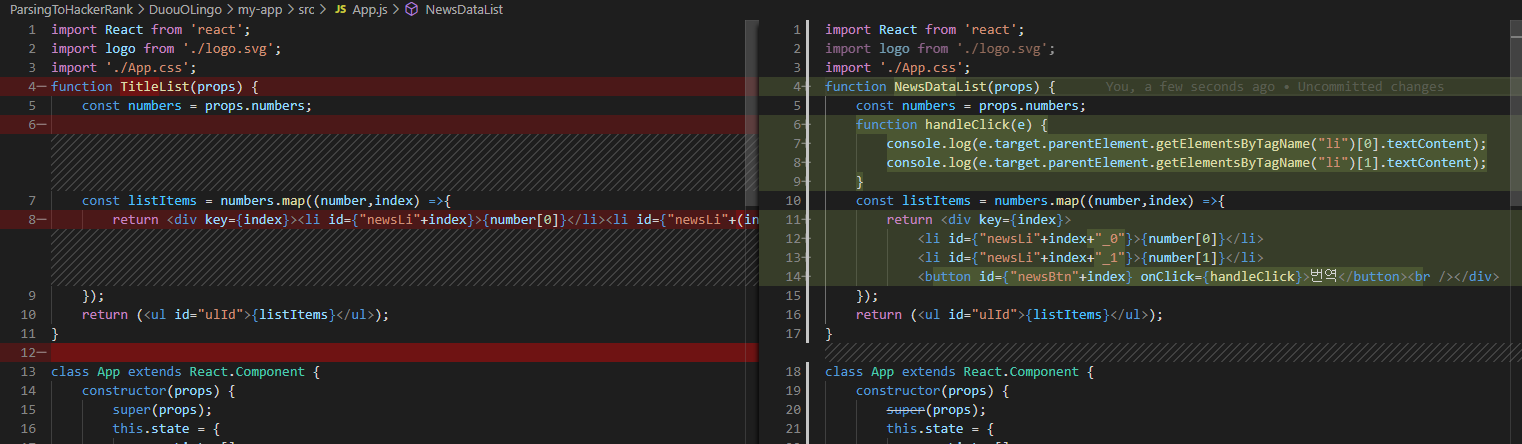Viewport: 1522px width, 444px height.
Task: Click handleClick function declaration on line 6
Action: pos(951,125)
